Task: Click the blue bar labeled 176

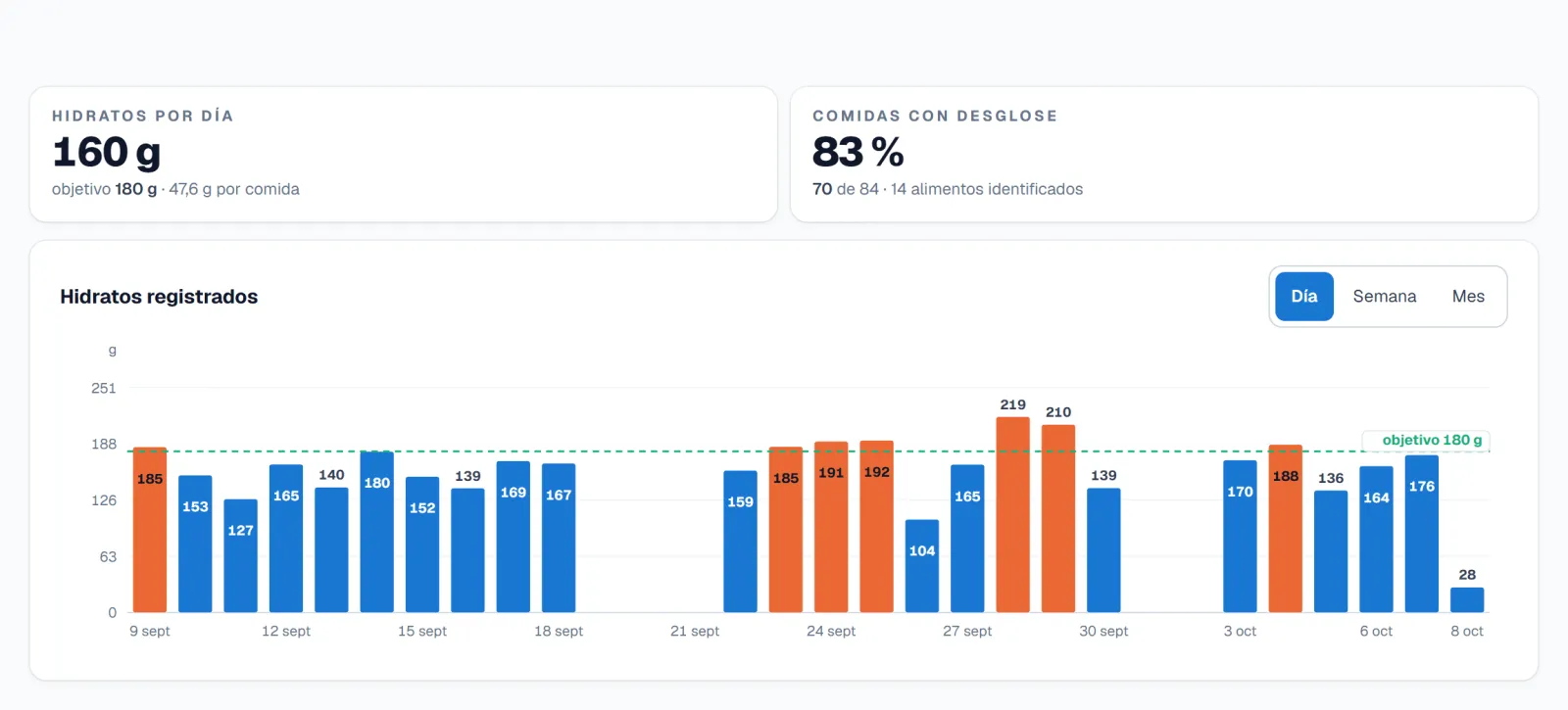Action: click(x=1422, y=534)
